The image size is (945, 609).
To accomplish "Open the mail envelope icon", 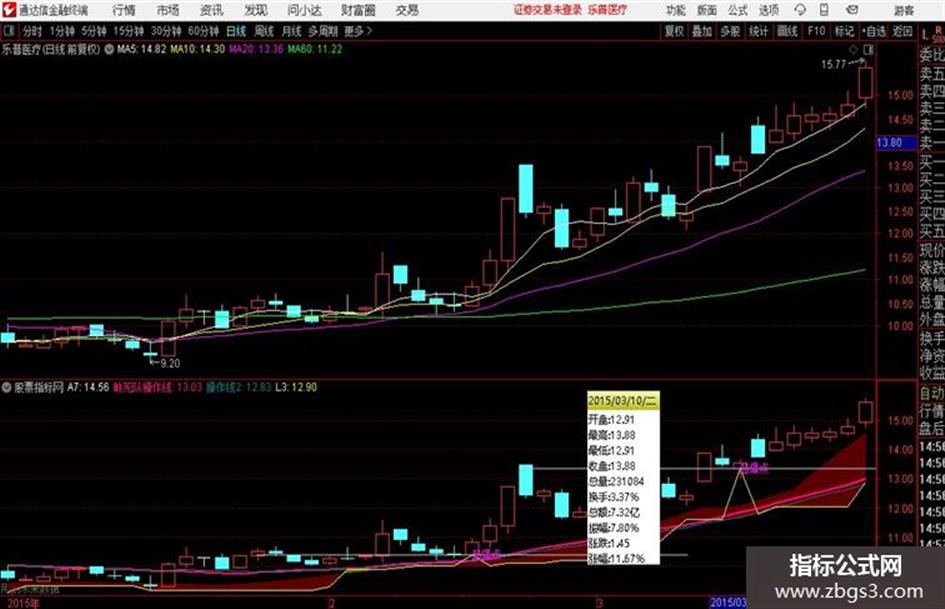I will (852, 10).
